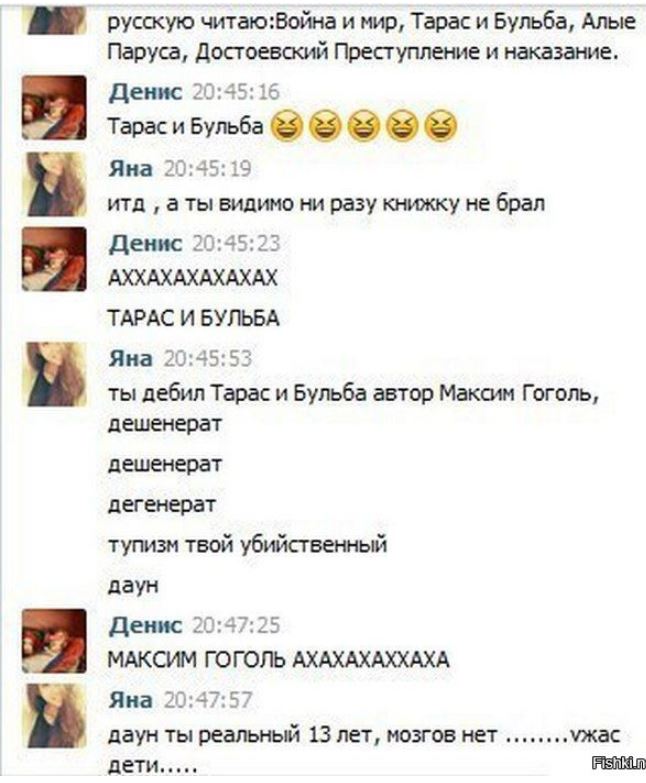This screenshot has width=646, height=783.
Task: Click the timestamp 20:45:53
Action: 208,359
